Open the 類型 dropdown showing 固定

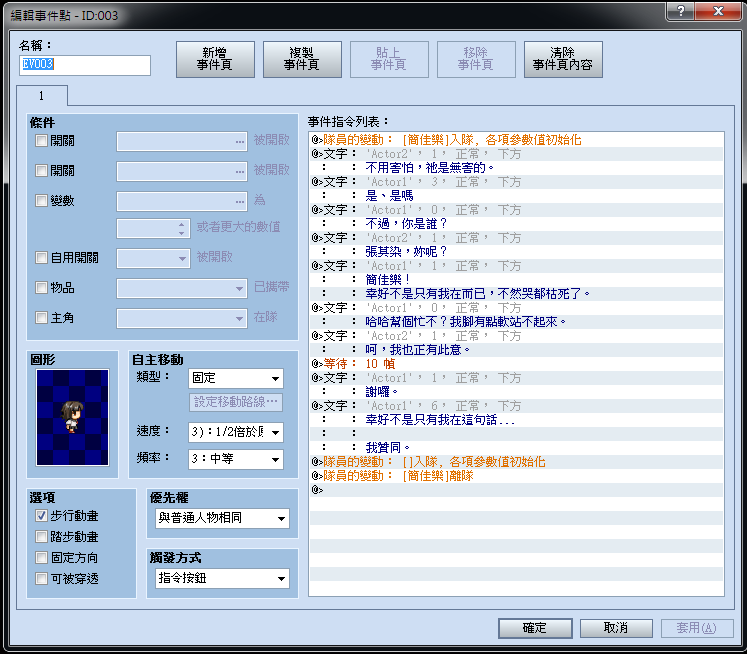pos(236,378)
